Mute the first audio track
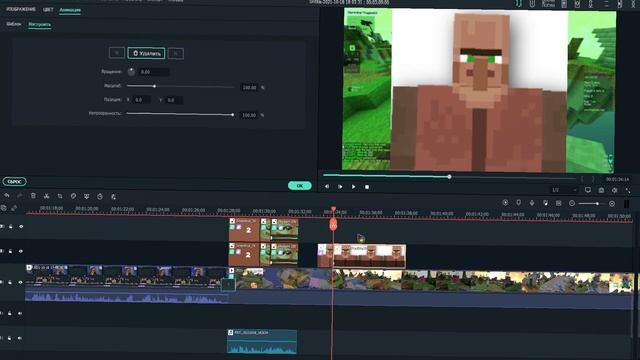This screenshot has height=360, width=640. pyautogui.click(x=20, y=313)
